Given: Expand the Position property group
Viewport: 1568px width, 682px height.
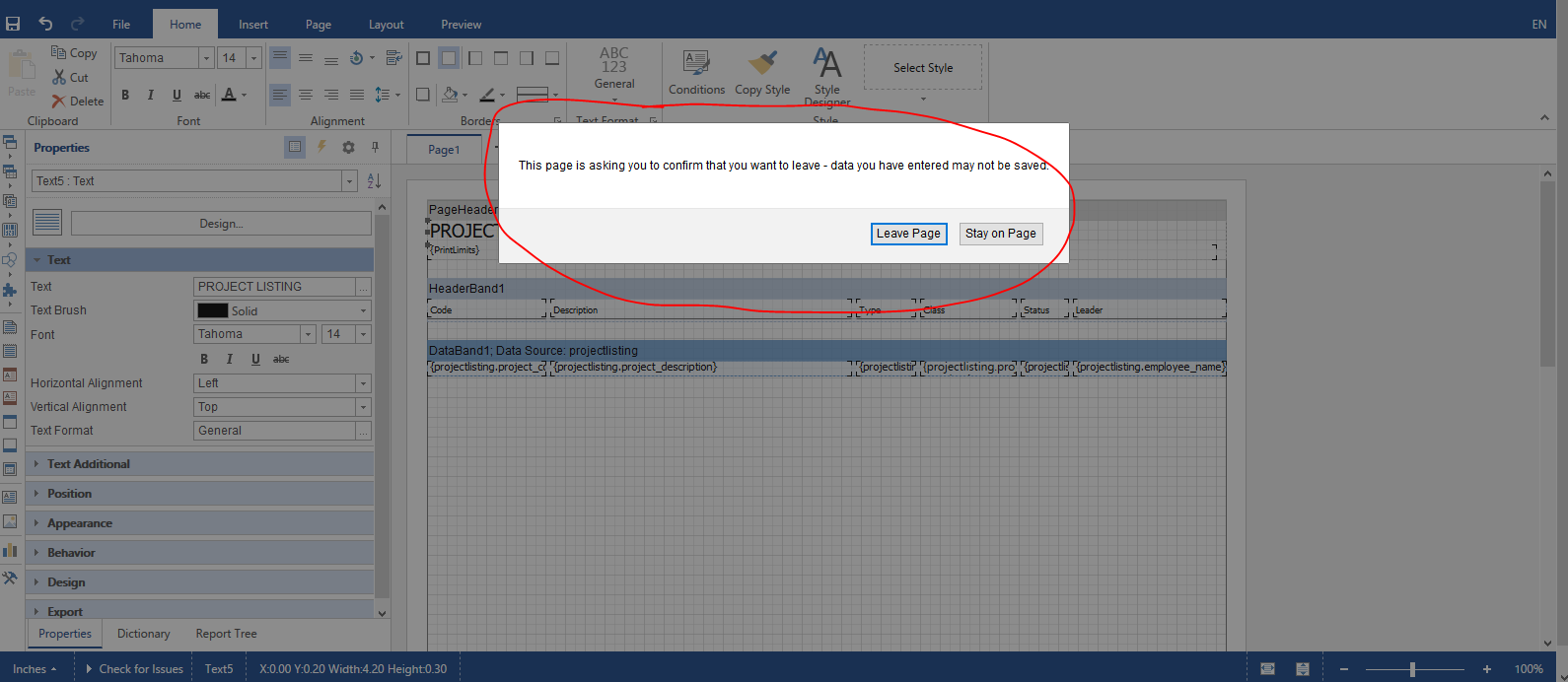Looking at the screenshot, I should (x=199, y=494).
